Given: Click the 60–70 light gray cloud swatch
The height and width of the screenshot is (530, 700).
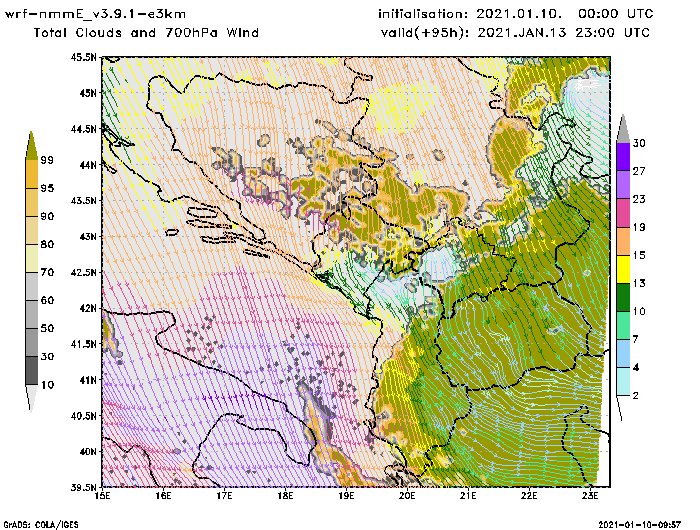Looking at the screenshot, I should pyautogui.click(x=31, y=287).
